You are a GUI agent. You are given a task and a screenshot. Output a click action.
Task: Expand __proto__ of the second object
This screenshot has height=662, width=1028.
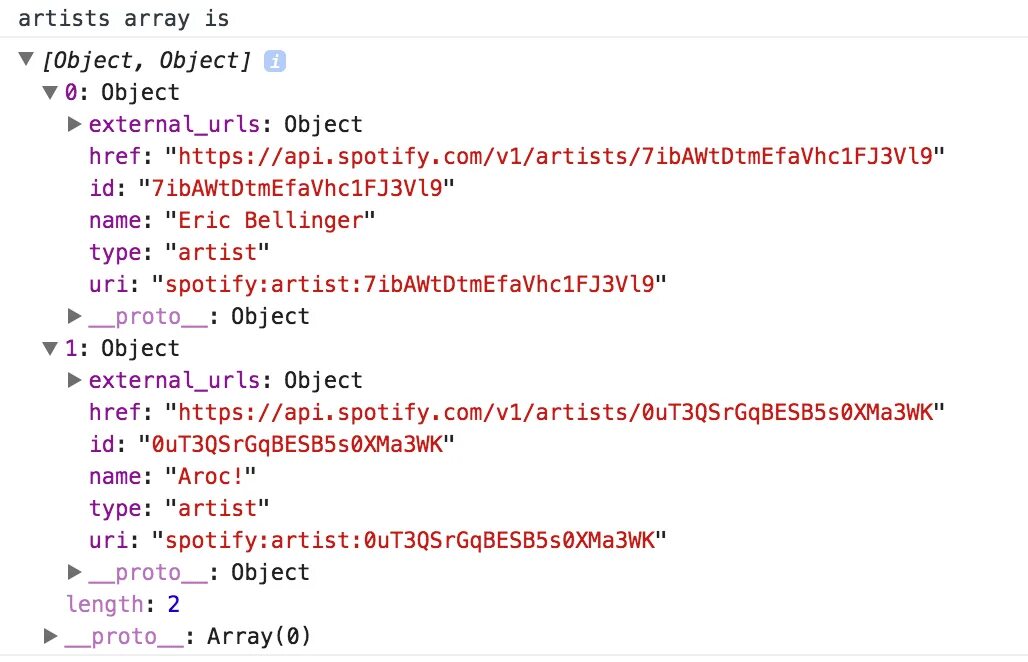[74, 572]
